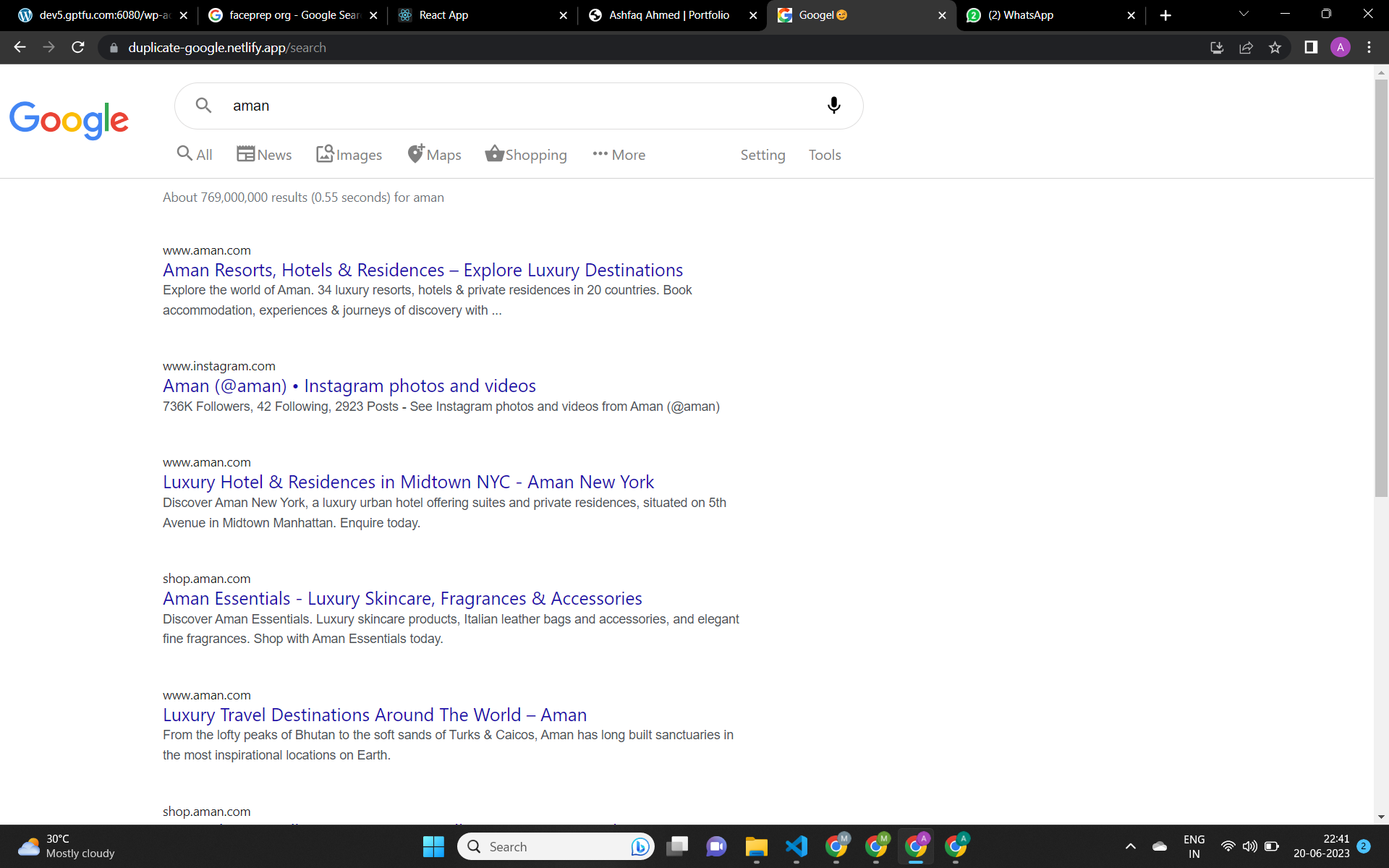This screenshot has width=1389, height=868.
Task: Open Aman Resorts, Hotels & Residences result
Action: click(x=422, y=270)
